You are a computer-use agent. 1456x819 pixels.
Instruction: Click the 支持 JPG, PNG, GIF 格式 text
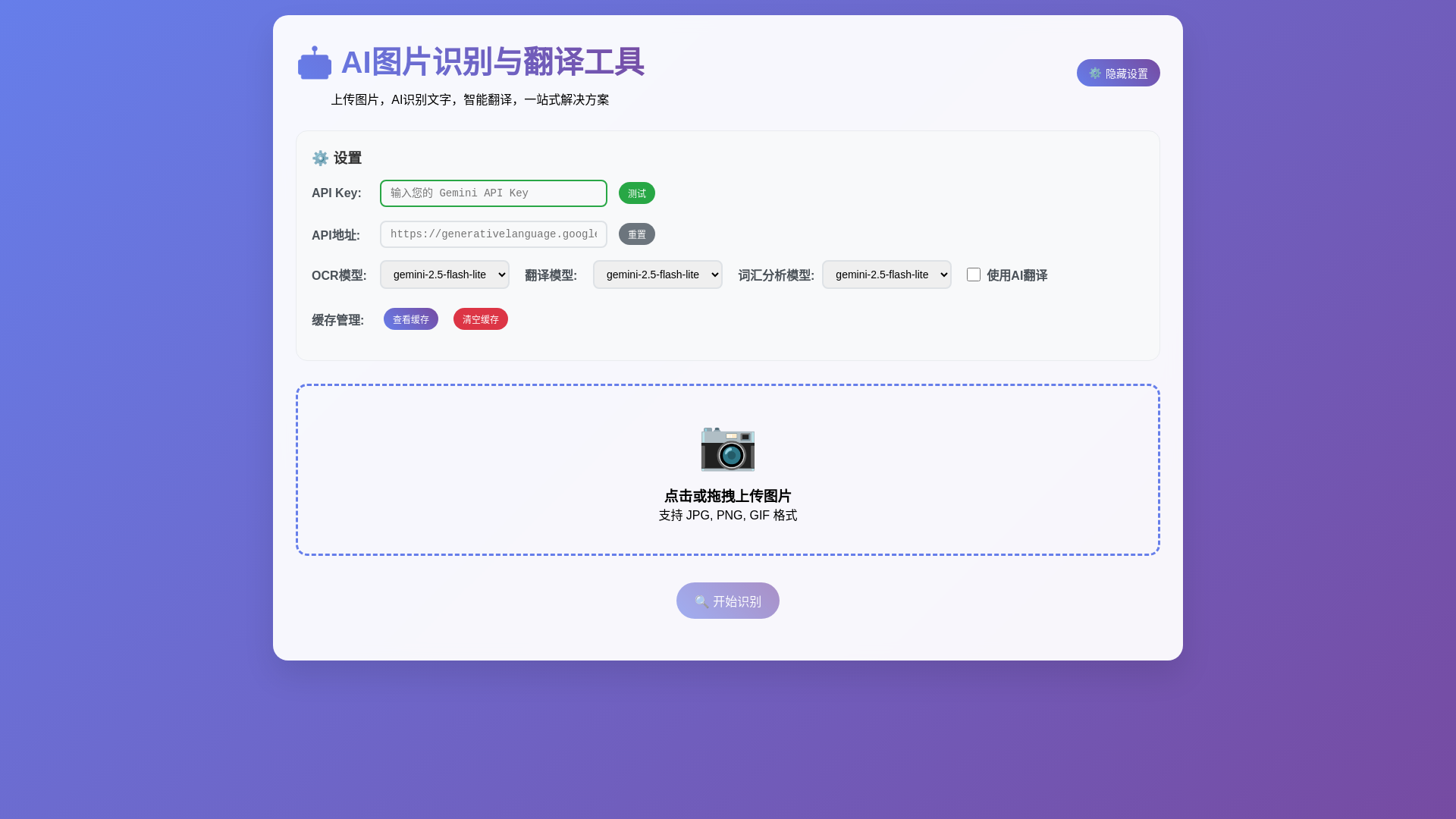point(728,516)
